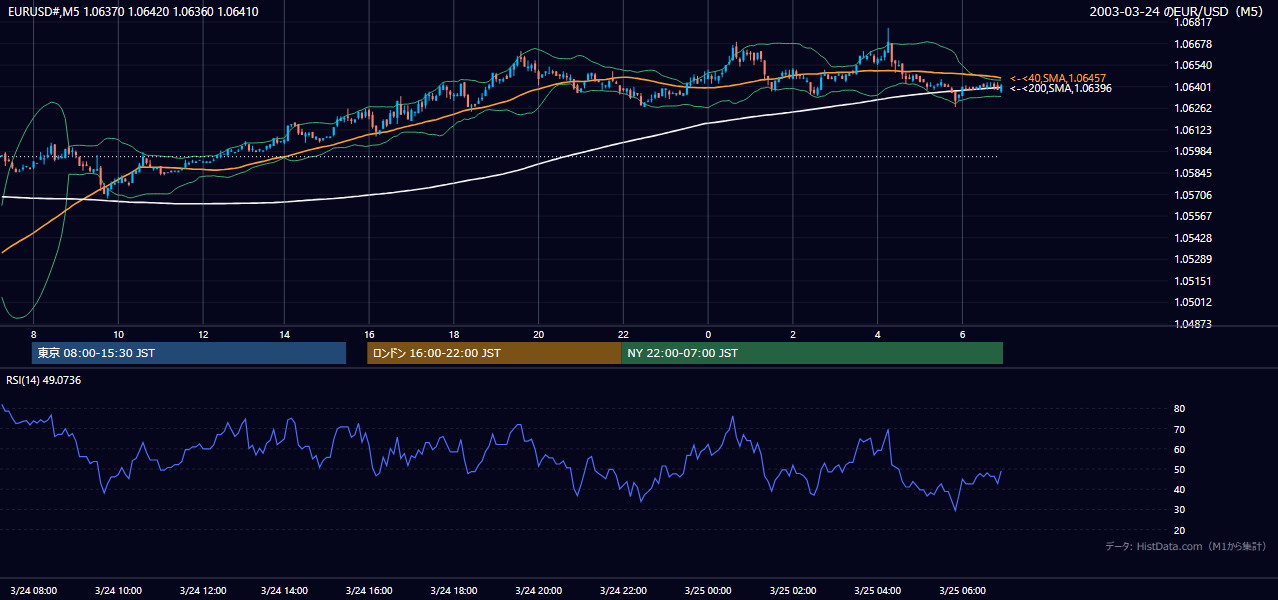Click price axis value 1.06262

point(1193,109)
